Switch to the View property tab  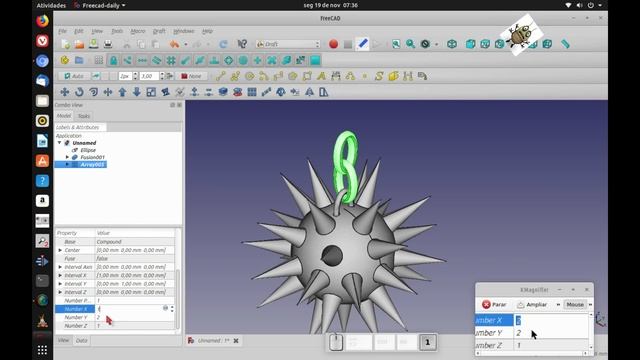pyautogui.click(x=63, y=340)
